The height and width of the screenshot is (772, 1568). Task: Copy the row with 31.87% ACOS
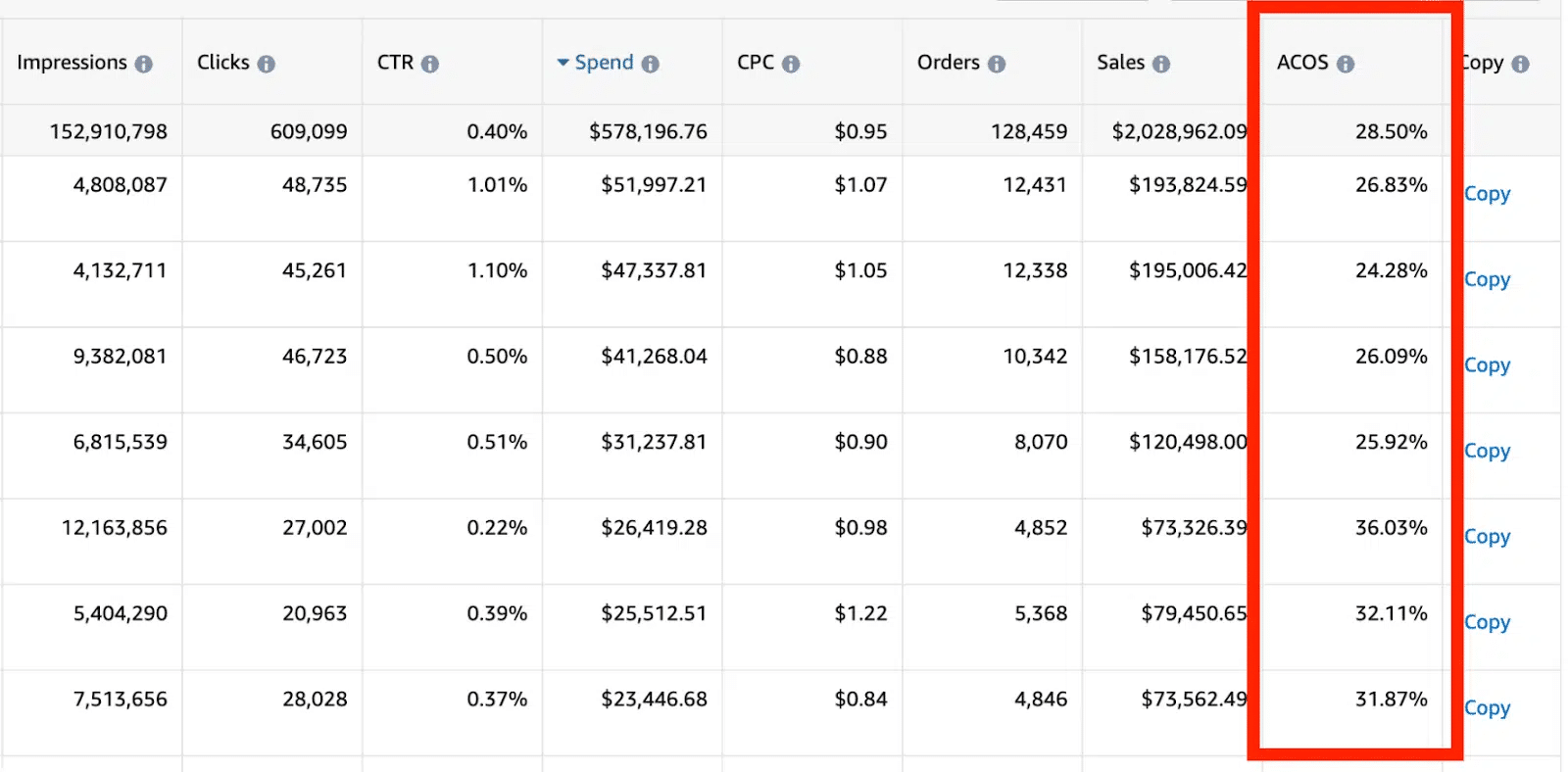1487,707
